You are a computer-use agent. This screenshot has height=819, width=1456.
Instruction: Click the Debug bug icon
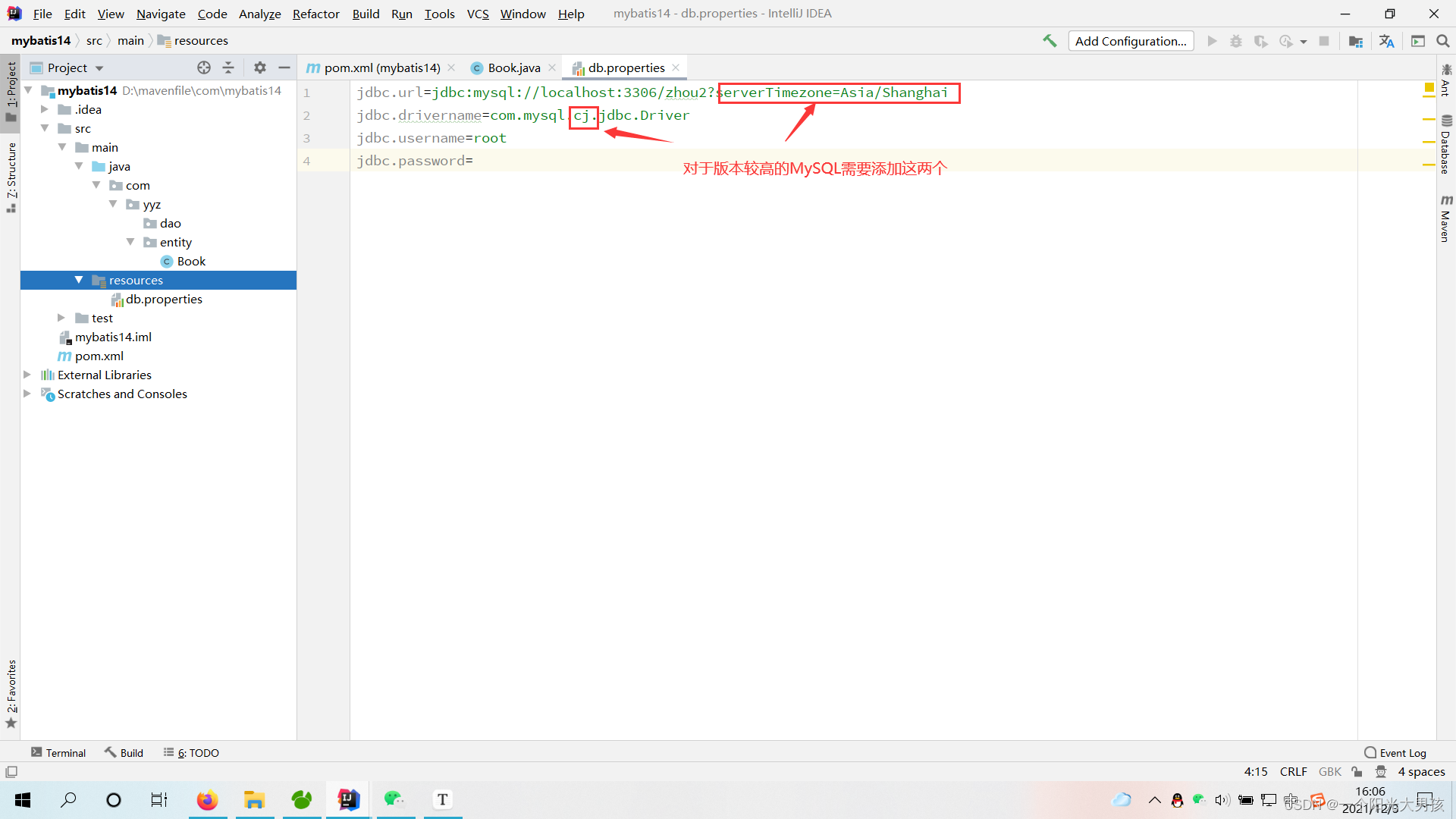(1236, 41)
